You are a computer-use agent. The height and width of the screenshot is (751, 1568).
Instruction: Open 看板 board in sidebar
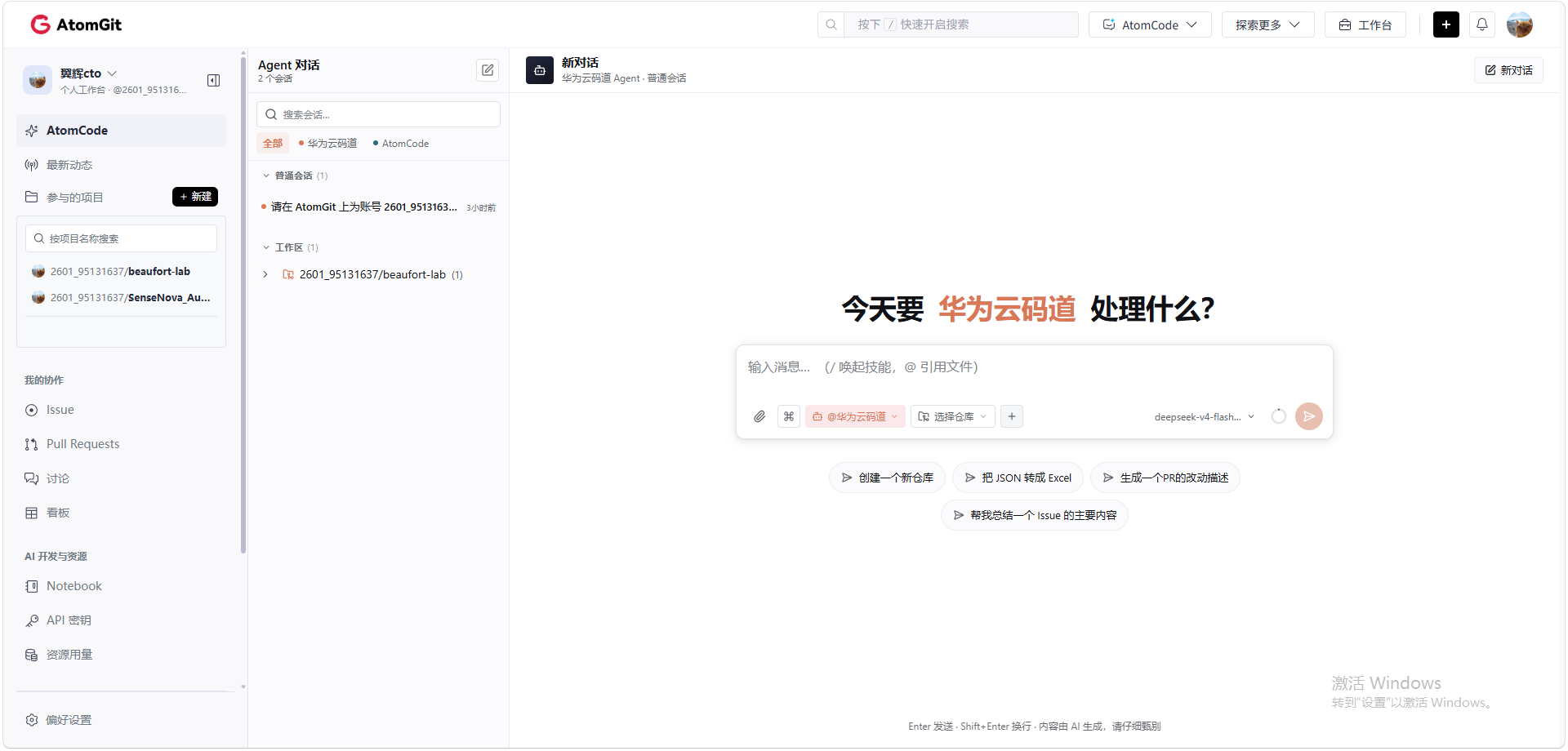(x=121, y=513)
